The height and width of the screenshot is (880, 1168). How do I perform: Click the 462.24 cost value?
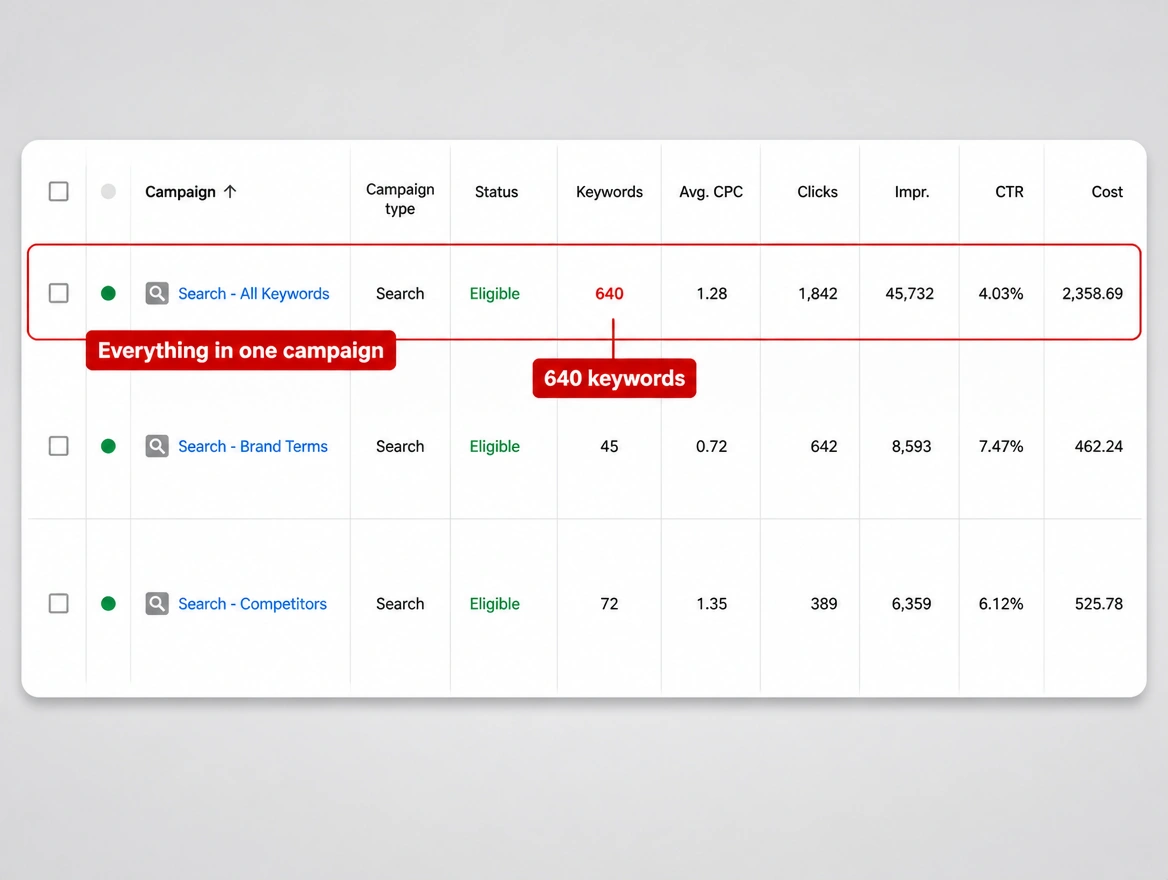(x=1099, y=446)
